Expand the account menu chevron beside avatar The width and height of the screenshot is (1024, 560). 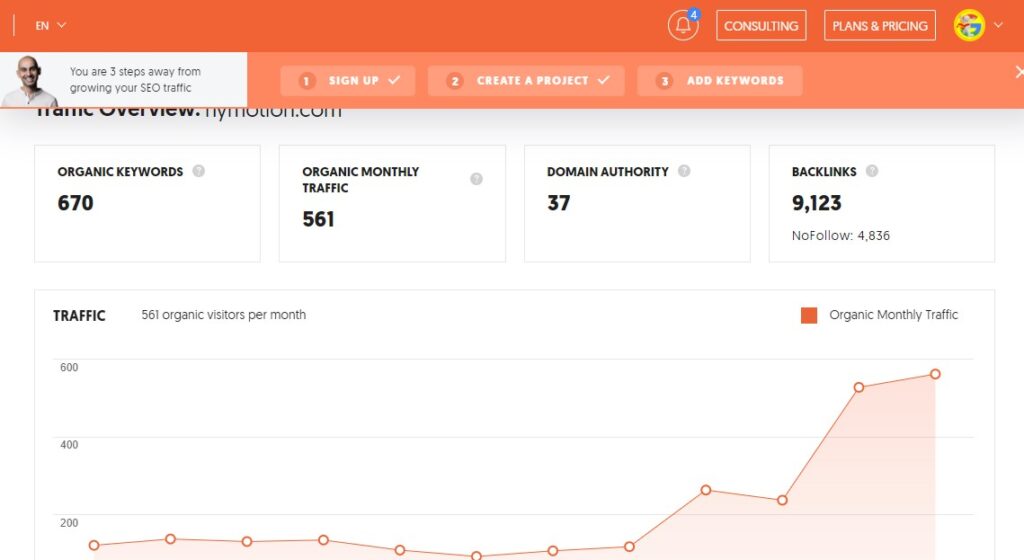pos(999,25)
